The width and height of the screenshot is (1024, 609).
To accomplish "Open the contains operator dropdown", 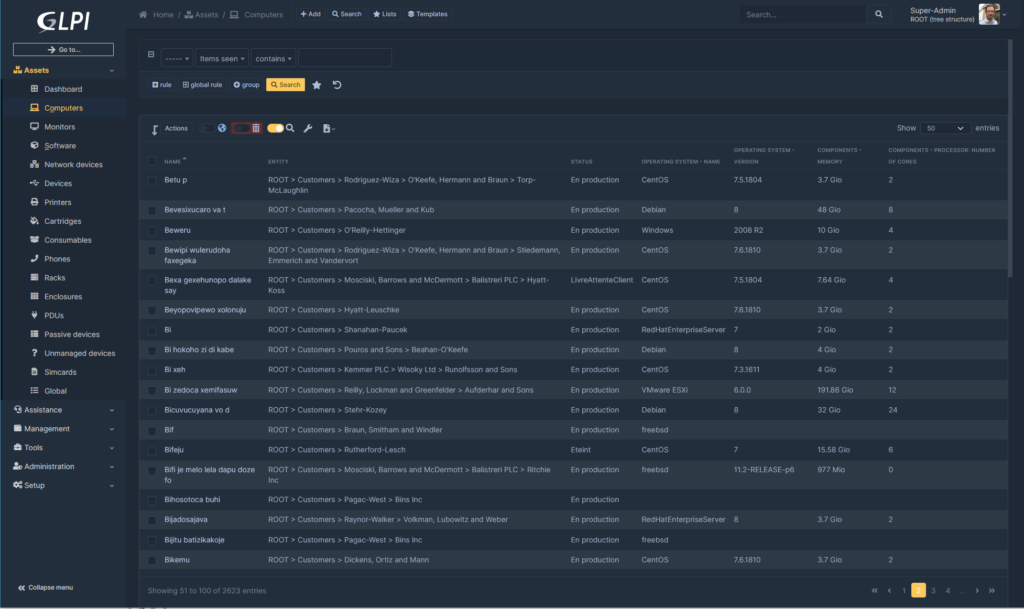I will pos(274,59).
